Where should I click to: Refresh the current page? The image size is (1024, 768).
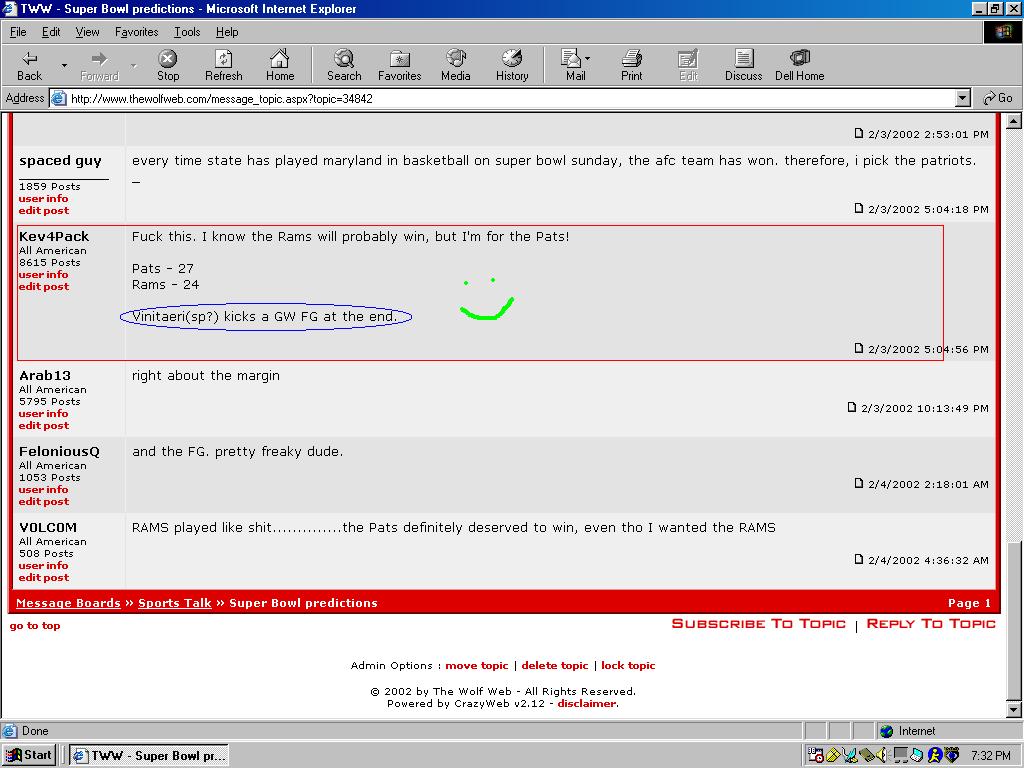[224, 65]
